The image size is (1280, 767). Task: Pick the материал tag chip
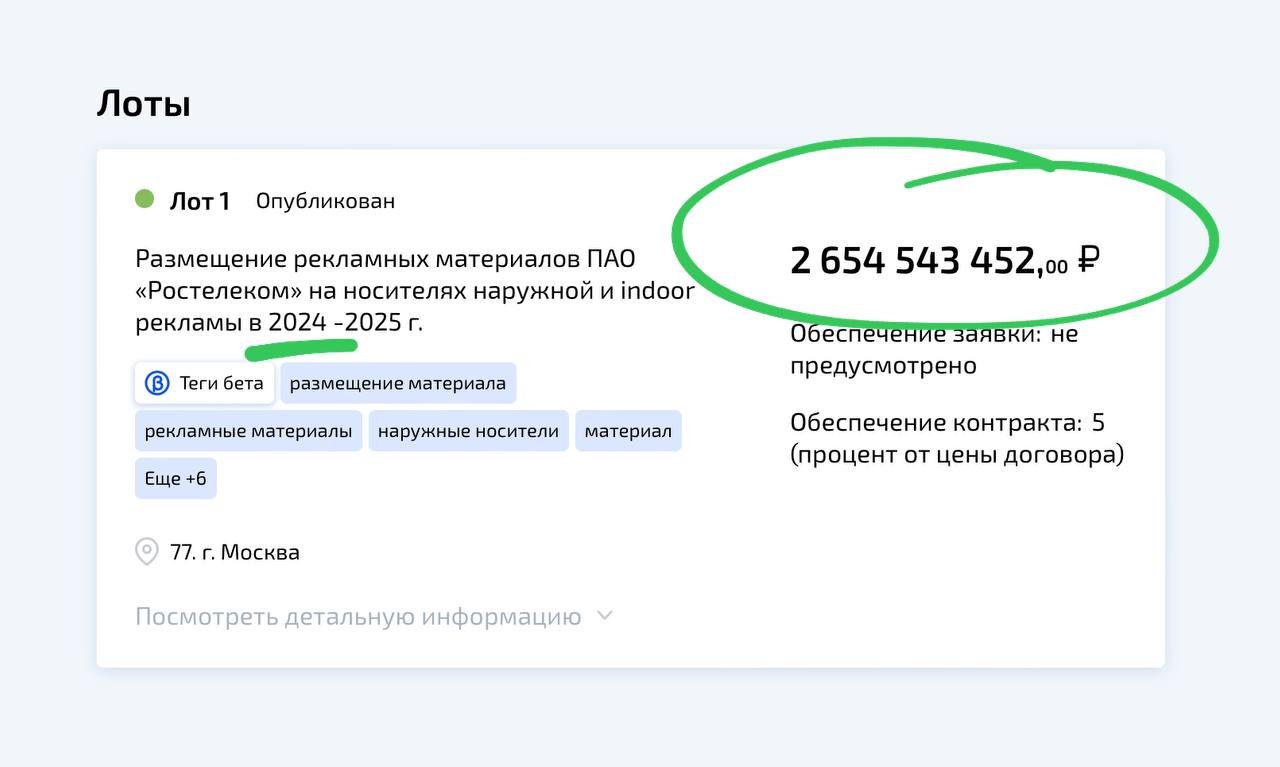[x=628, y=431]
